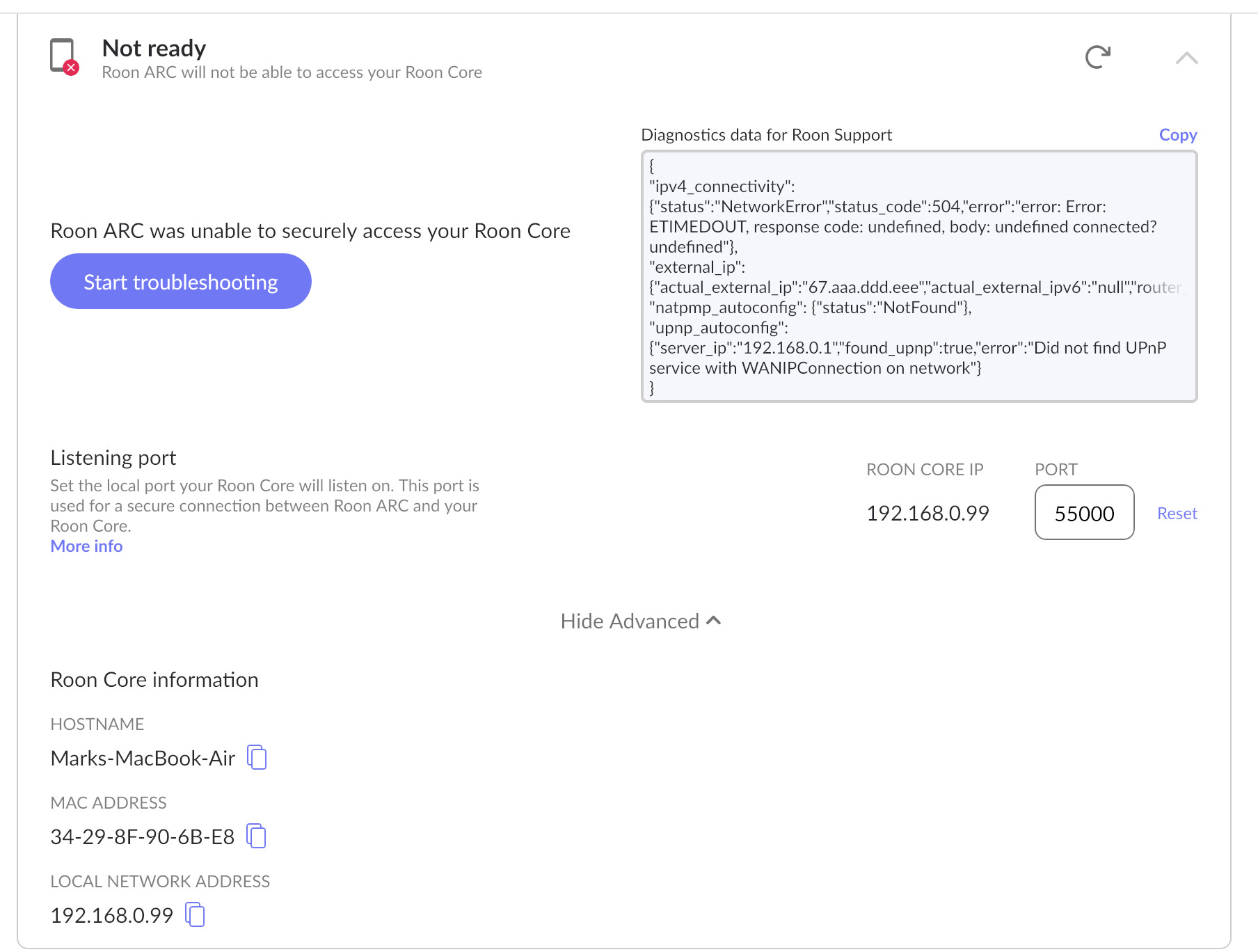Click the Listening port heading
The width and height of the screenshot is (1258, 952).
point(113,458)
